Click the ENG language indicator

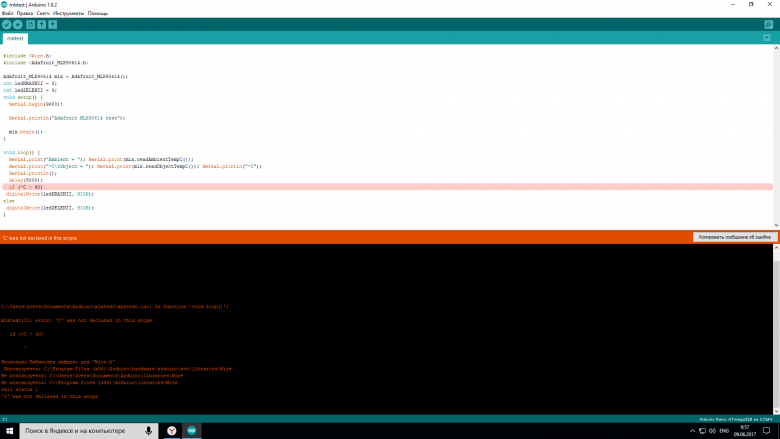pyautogui.click(x=724, y=431)
